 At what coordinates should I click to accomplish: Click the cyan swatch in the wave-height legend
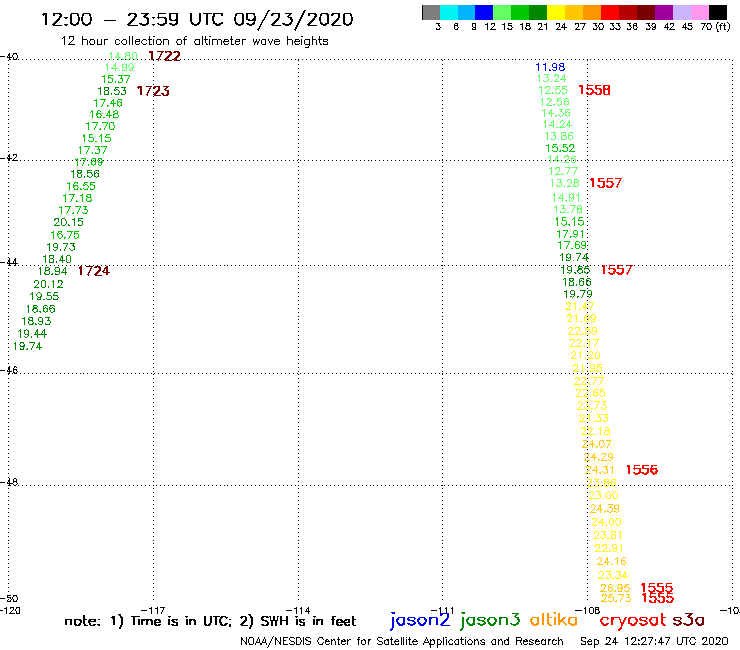click(448, 12)
